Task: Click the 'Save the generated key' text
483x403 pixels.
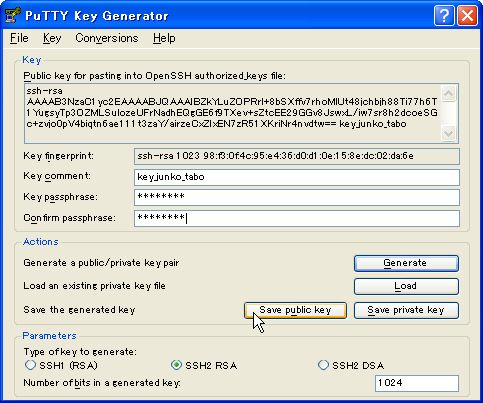Action: [79, 310]
